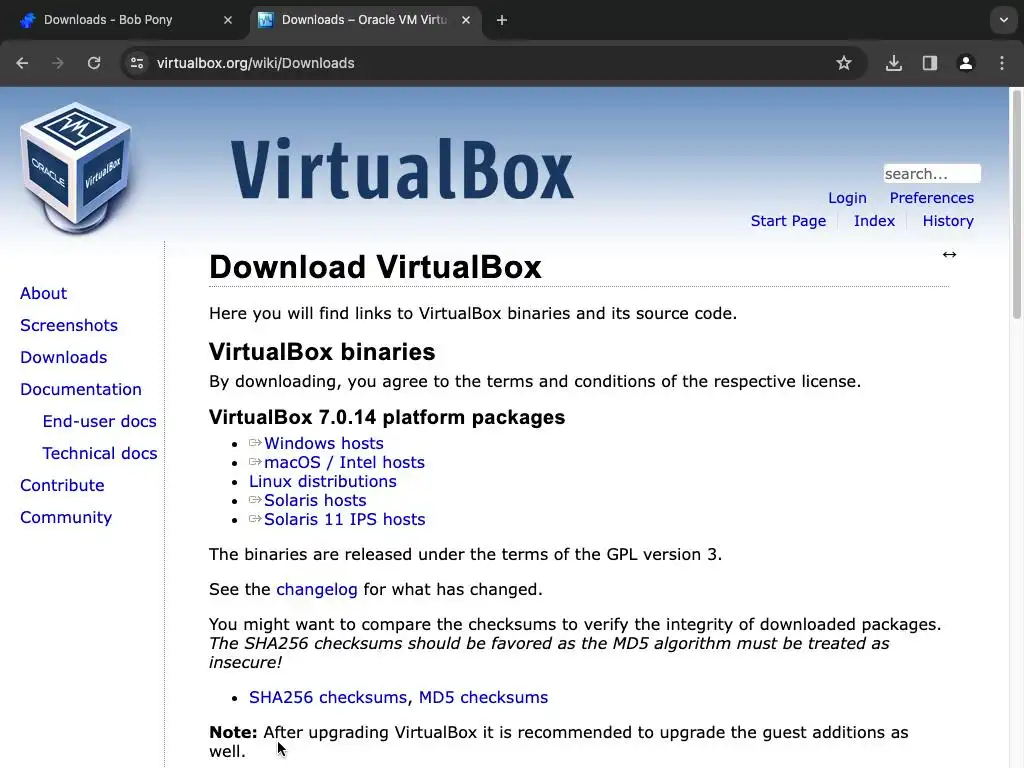The image size is (1024, 768).
Task: Download the Solaris 11 IPS hosts package
Action: click(x=344, y=519)
